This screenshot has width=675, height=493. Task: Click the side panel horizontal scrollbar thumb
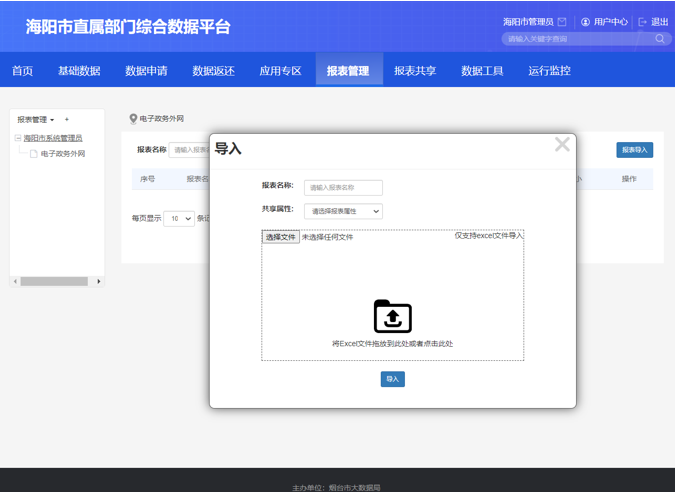click(x=54, y=281)
